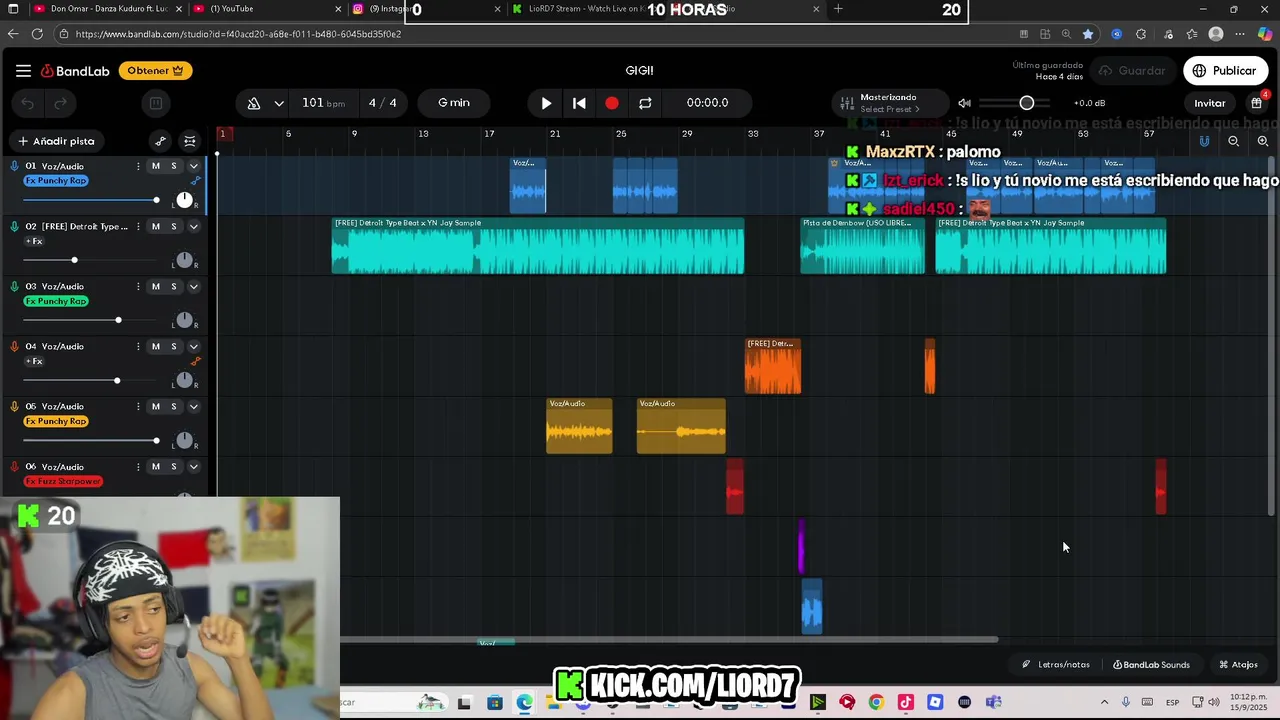Click the Publicar button
Screen dimensions: 1280x720
pos(1226,71)
